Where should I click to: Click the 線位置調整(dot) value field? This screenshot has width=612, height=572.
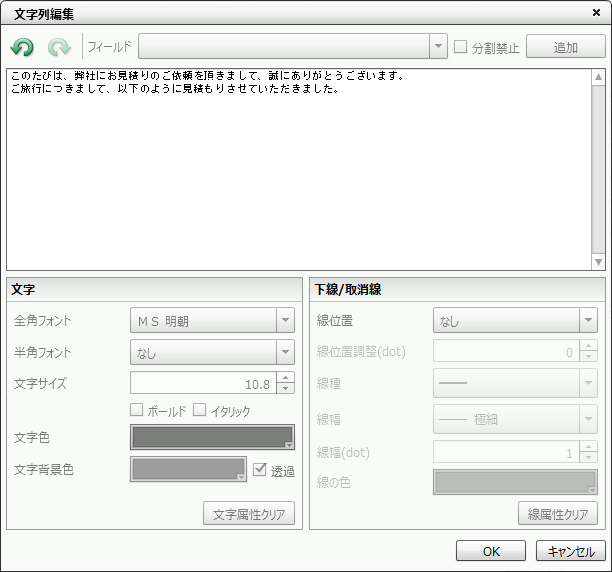pos(506,351)
